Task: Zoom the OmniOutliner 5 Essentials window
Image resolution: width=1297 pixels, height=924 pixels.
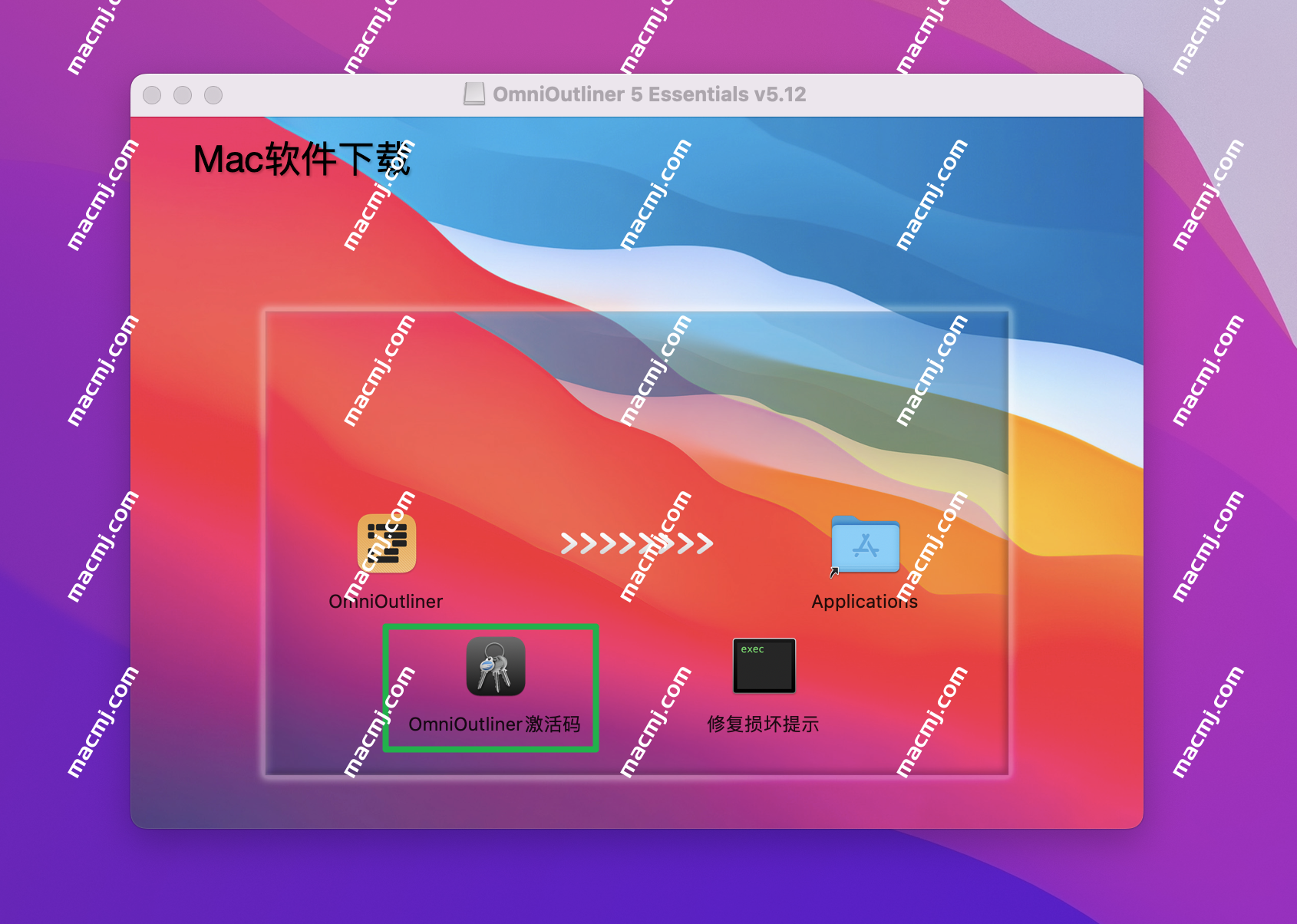Action: click(213, 95)
